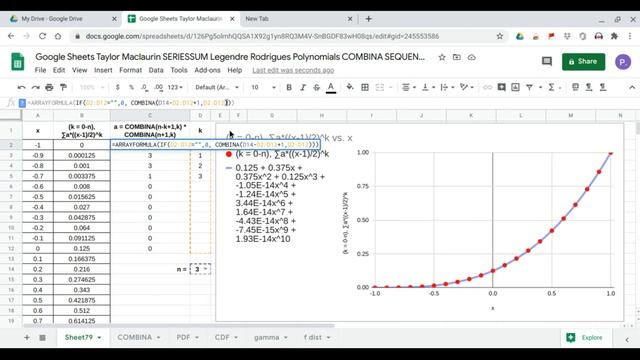Open the functions sigma menu

click(x=552, y=87)
